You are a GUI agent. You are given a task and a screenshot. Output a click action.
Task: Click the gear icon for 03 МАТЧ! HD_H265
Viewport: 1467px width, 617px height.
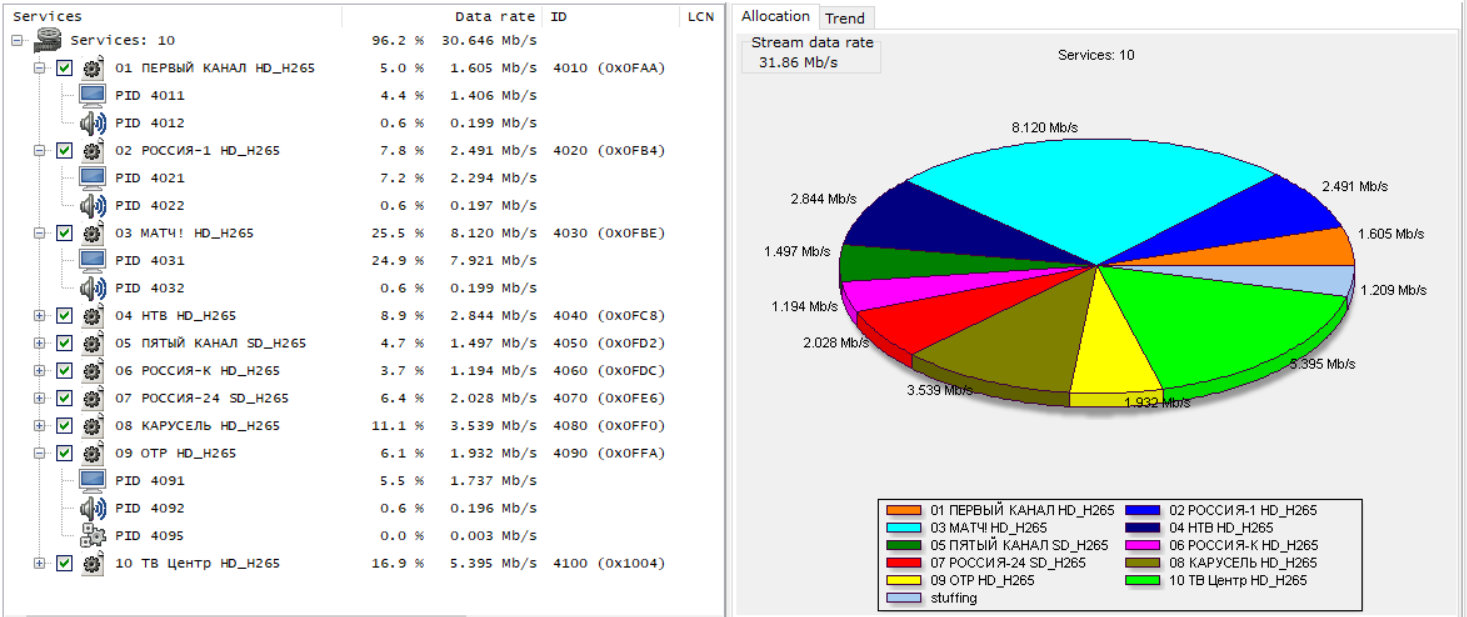(x=92, y=233)
